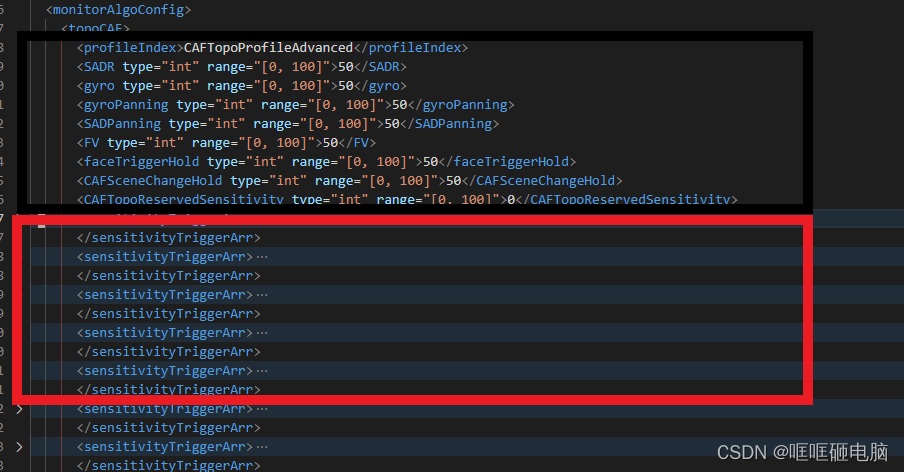Screen dimensions: 904x472
Task: Click the opening FV tag name
Action: click(x=92, y=142)
